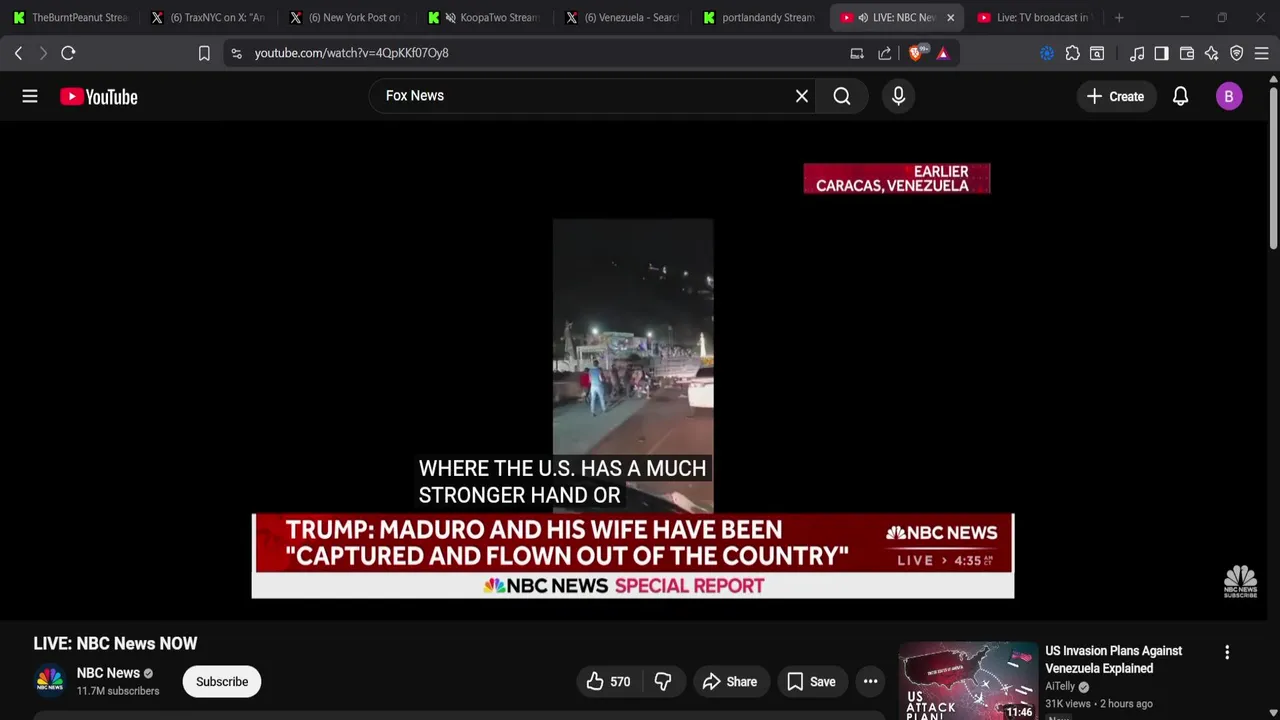Open more actions three-dot menu under video
Screen dimensions: 1280x720
(x=871, y=682)
